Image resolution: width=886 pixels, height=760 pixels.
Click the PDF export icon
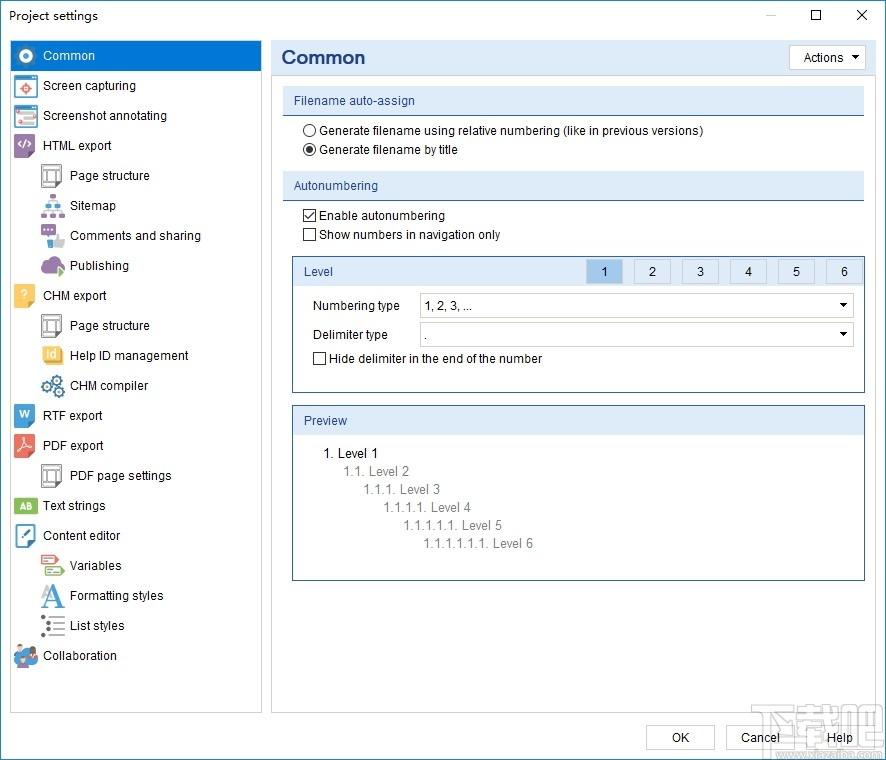point(24,446)
